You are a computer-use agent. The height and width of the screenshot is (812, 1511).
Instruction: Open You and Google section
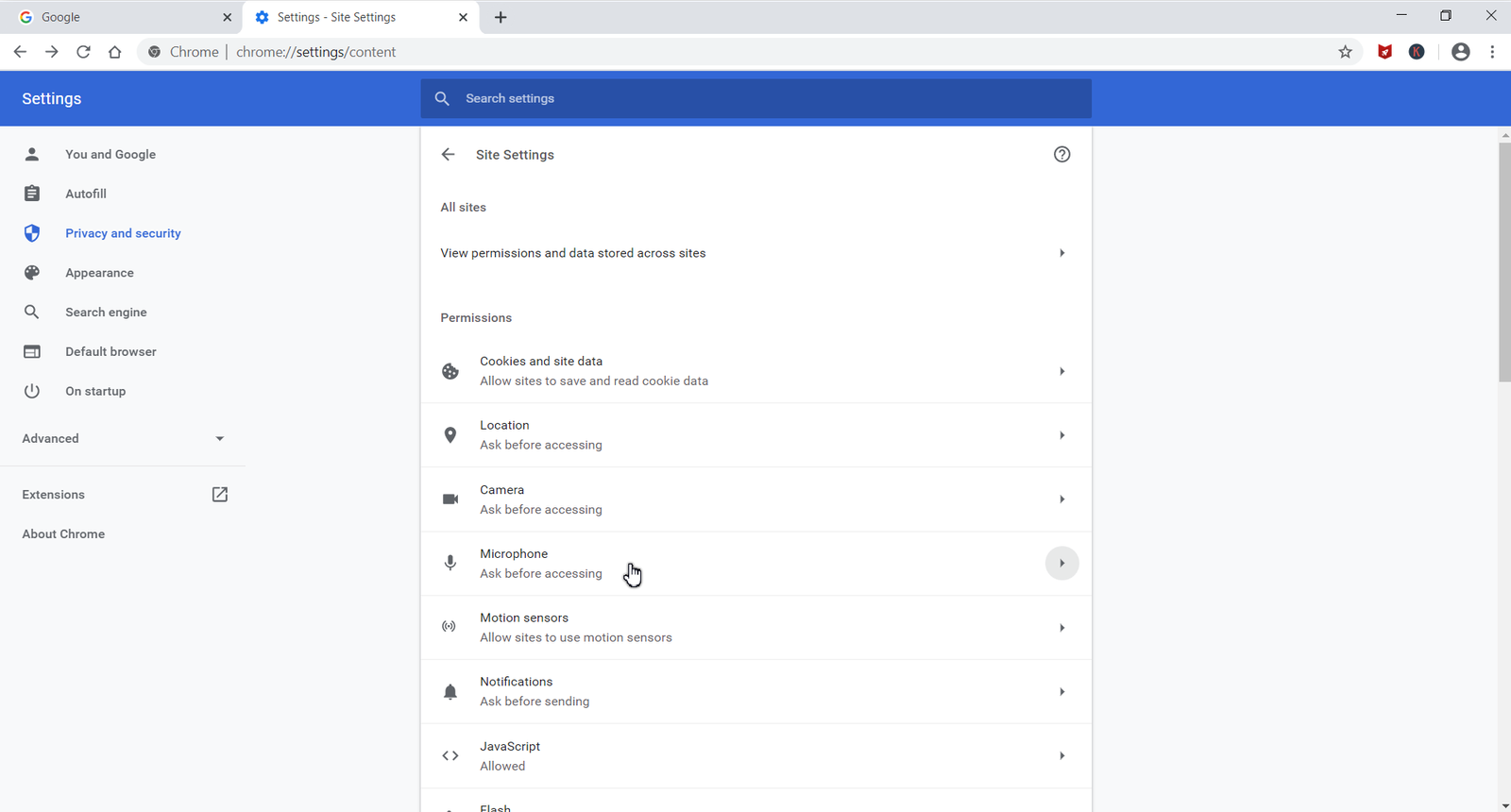[110, 154]
